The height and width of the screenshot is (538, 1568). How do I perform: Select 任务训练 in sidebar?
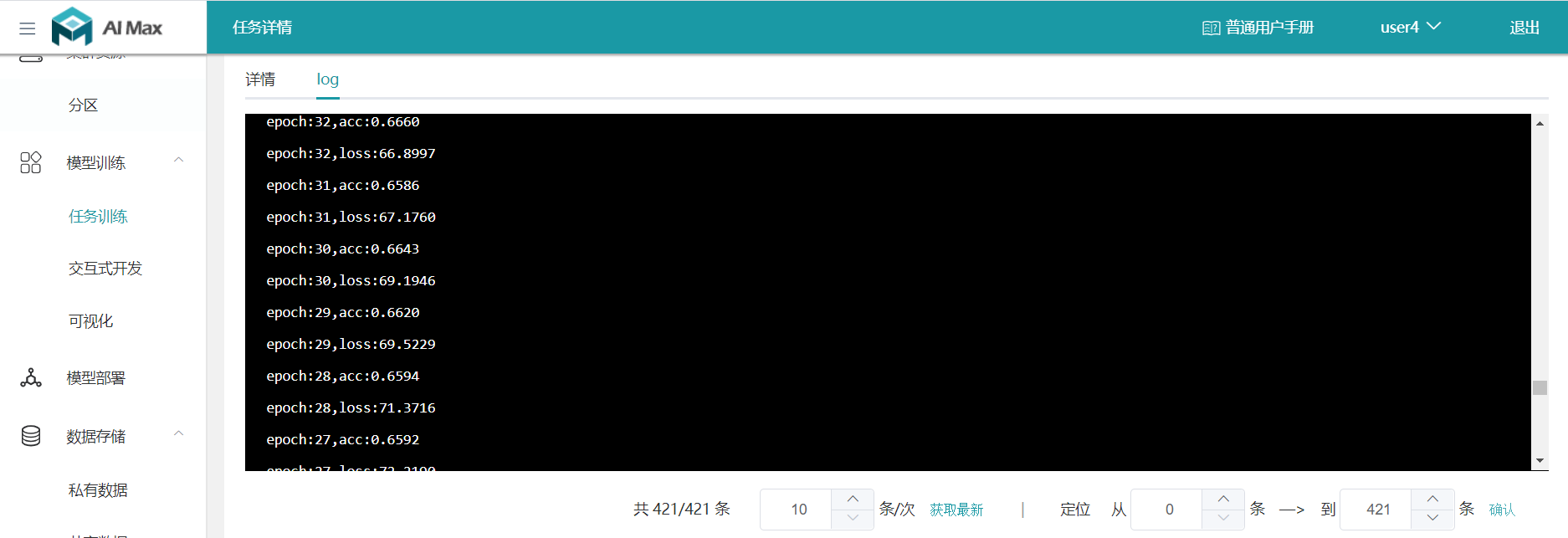coord(98,216)
